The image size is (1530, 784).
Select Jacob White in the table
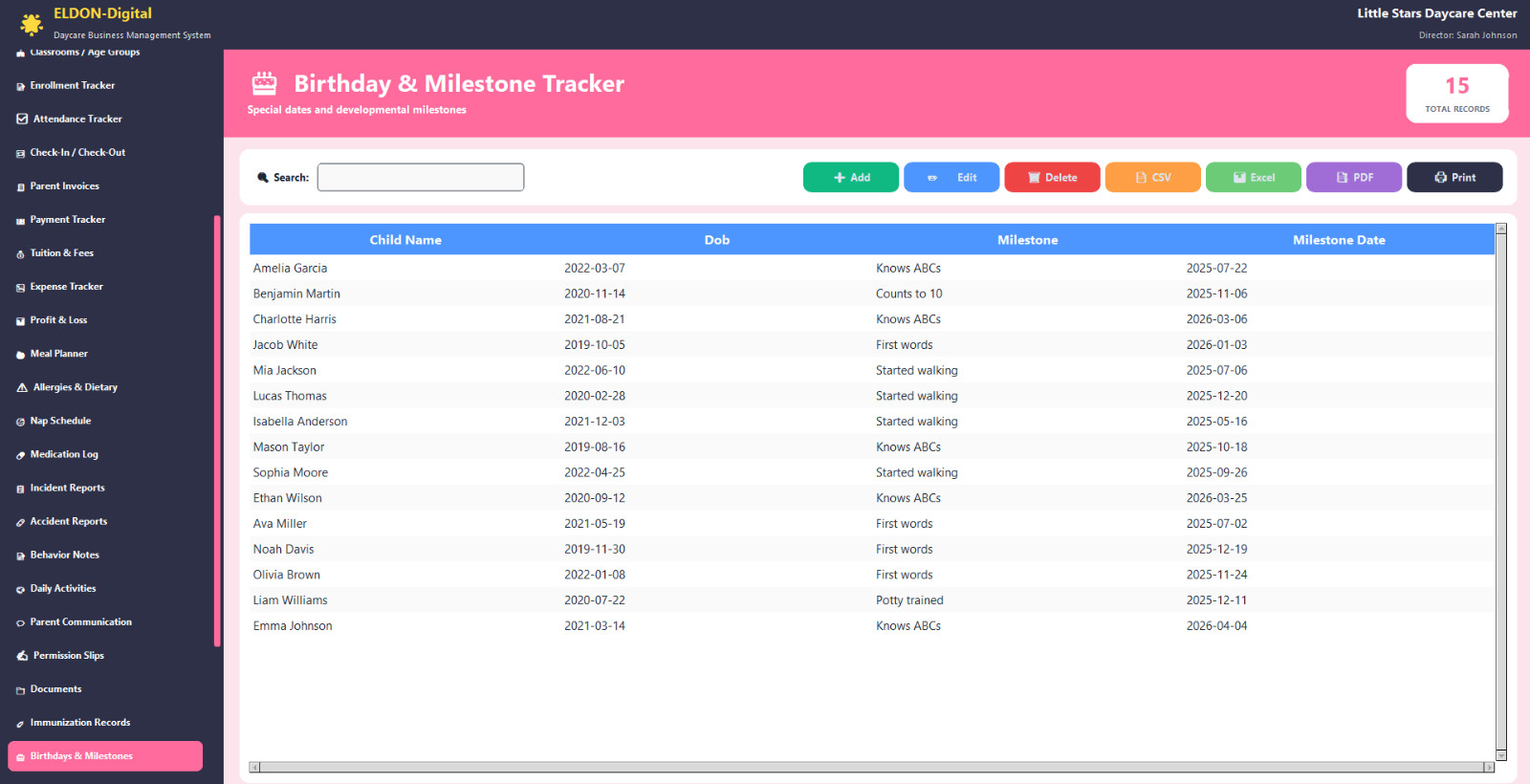(x=285, y=345)
